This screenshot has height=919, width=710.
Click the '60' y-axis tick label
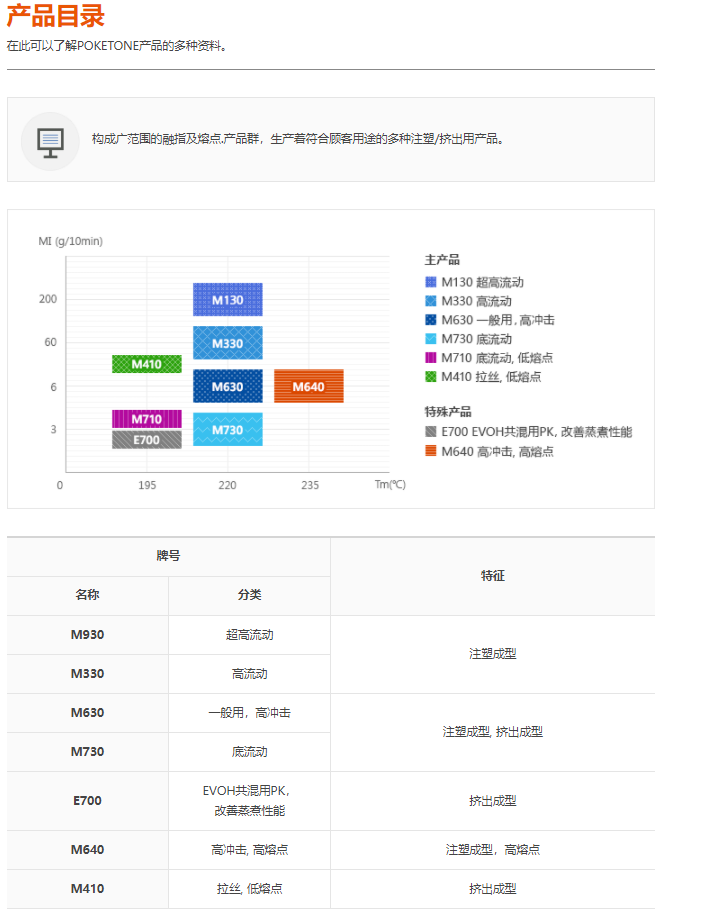pyautogui.click(x=51, y=342)
